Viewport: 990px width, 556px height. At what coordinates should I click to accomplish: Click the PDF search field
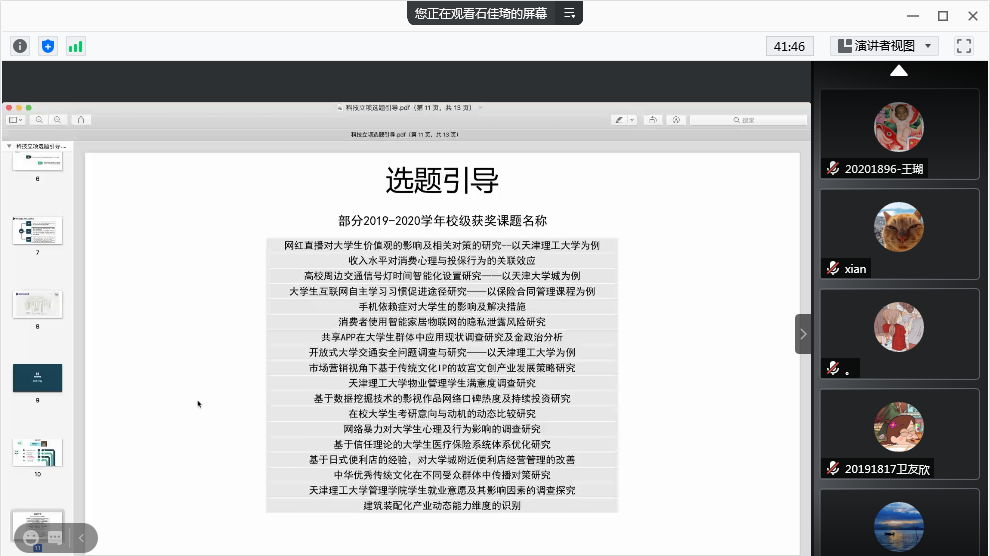(748, 119)
